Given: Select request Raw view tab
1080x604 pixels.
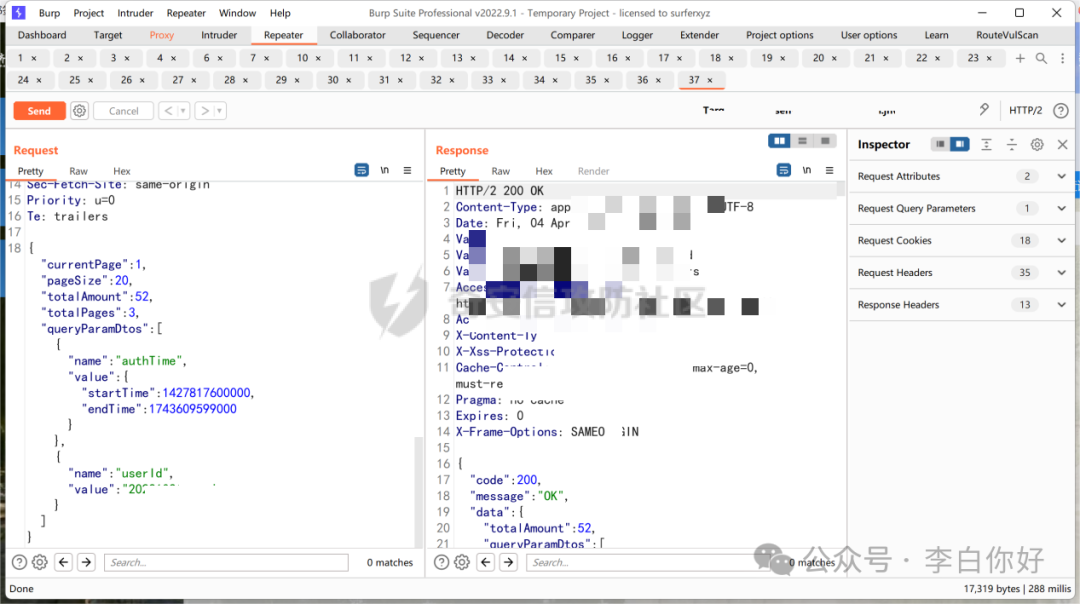Looking at the screenshot, I should click(x=79, y=171).
